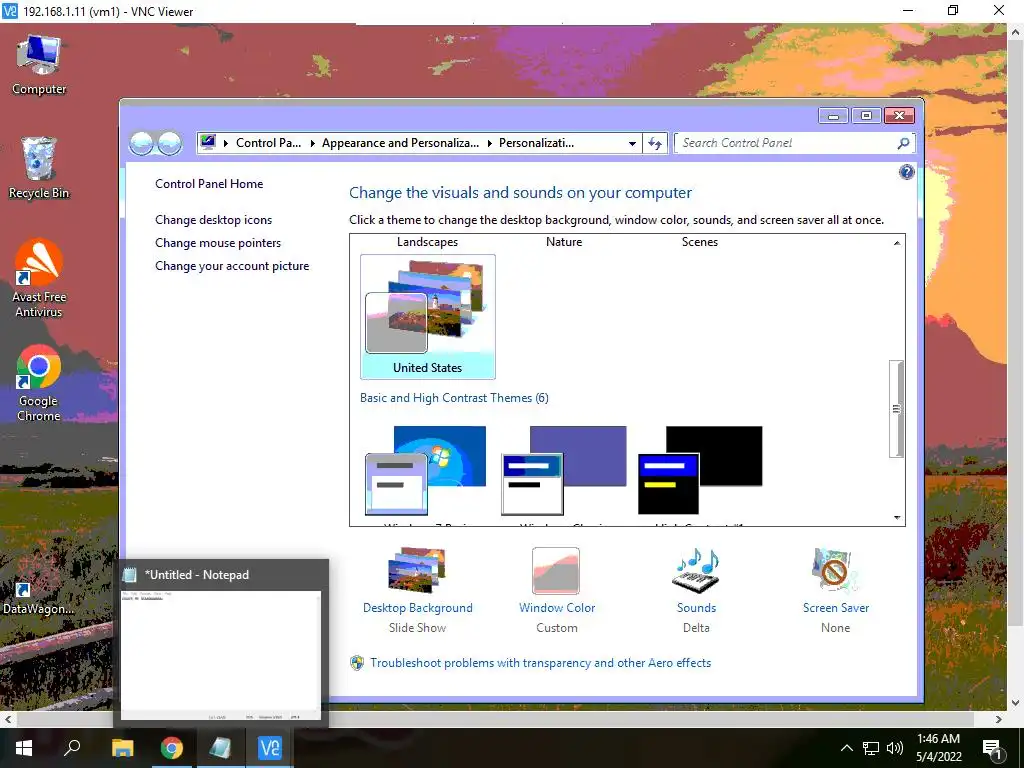Open the volume speaker tray icon
Viewport: 1024px width, 768px height.
(x=895, y=748)
